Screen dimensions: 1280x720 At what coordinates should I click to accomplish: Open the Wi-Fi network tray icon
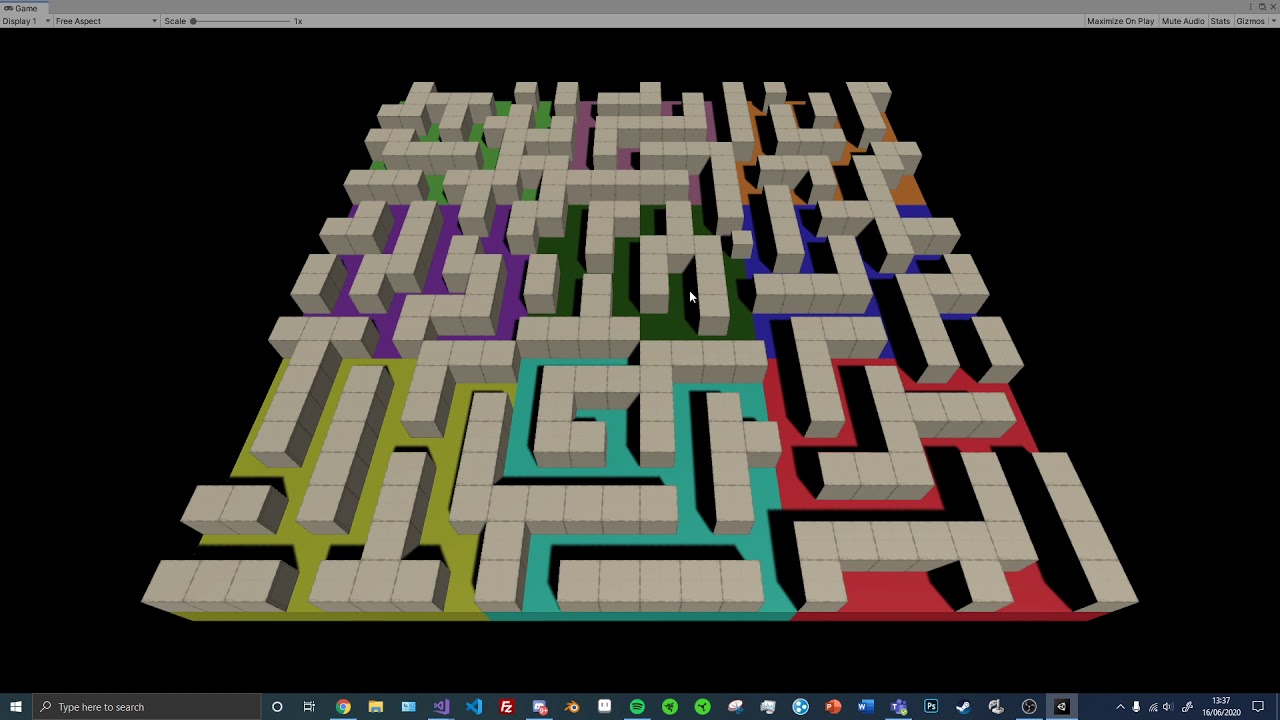pos(1153,707)
